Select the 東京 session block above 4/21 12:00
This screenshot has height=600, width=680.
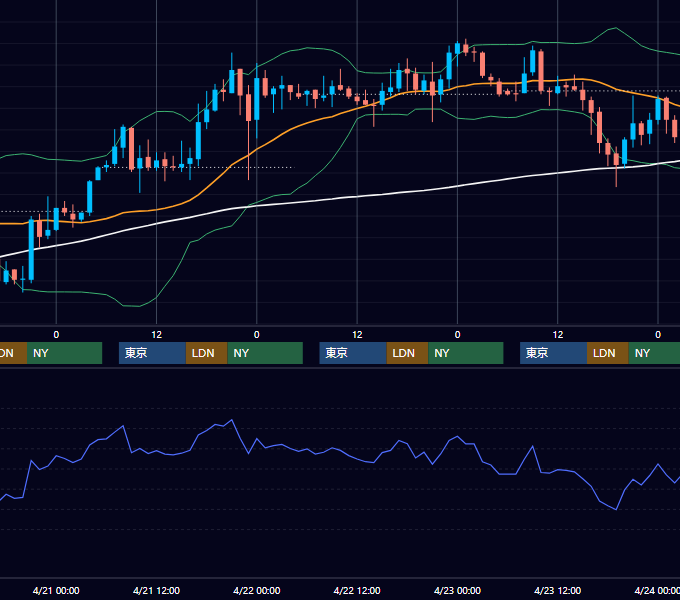(152, 353)
